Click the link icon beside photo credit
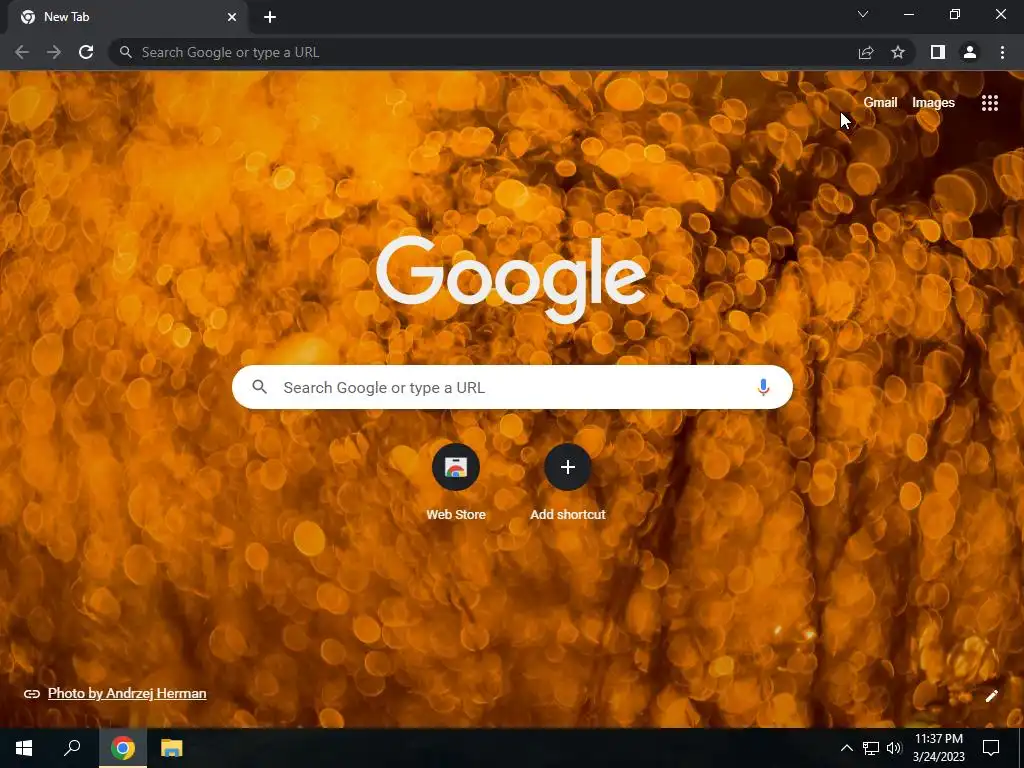 coord(31,694)
